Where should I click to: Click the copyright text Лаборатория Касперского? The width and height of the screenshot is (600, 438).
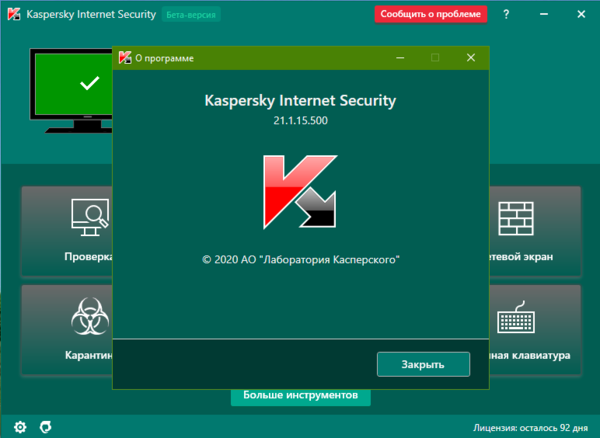[300, 260]
